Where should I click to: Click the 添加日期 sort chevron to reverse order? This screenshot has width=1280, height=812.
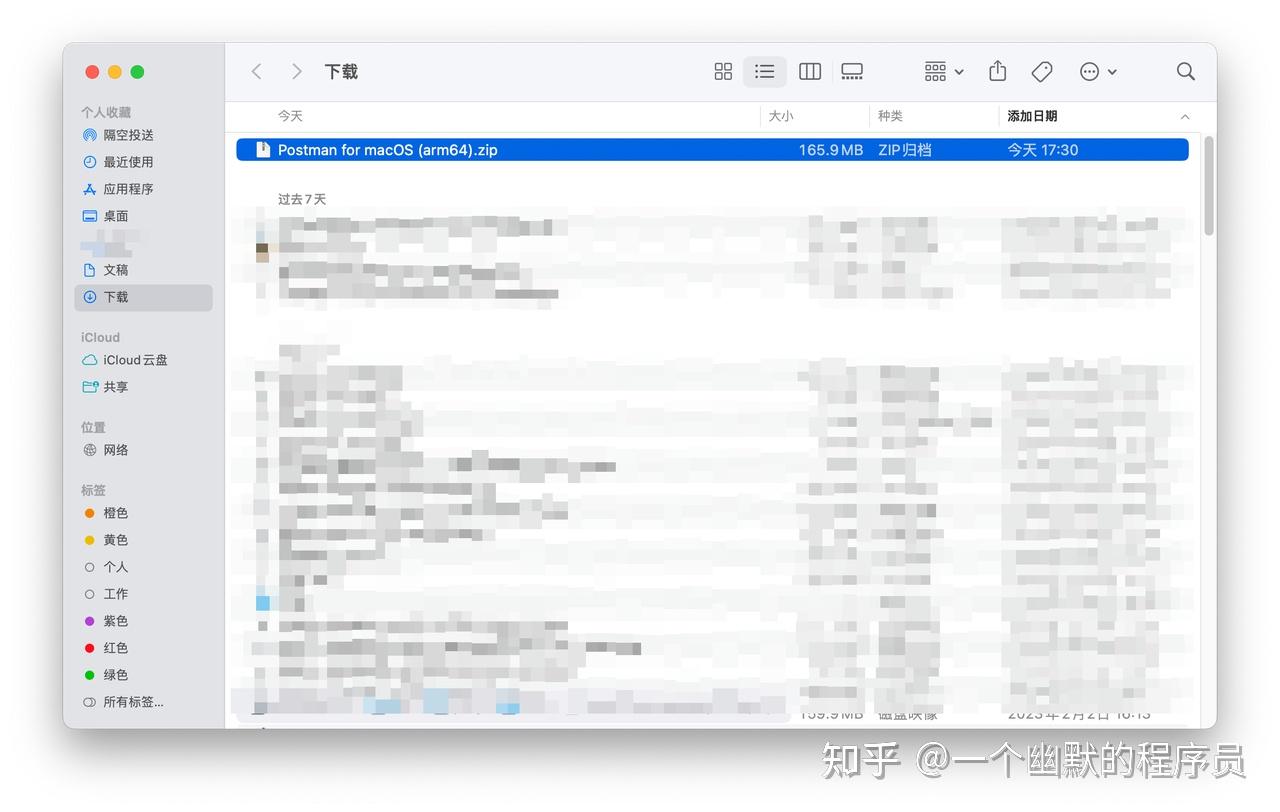coord(1184,115)
